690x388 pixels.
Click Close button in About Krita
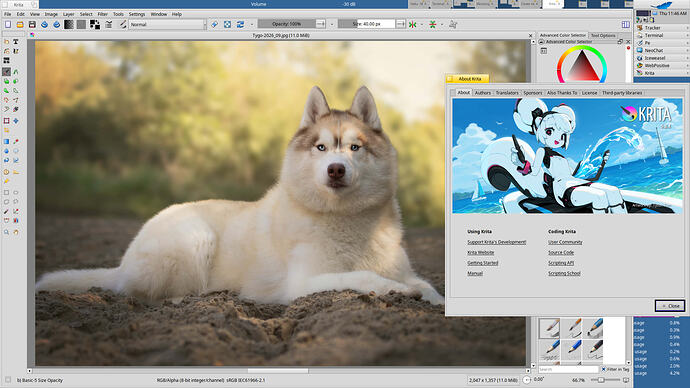click(x=670, y=305)
